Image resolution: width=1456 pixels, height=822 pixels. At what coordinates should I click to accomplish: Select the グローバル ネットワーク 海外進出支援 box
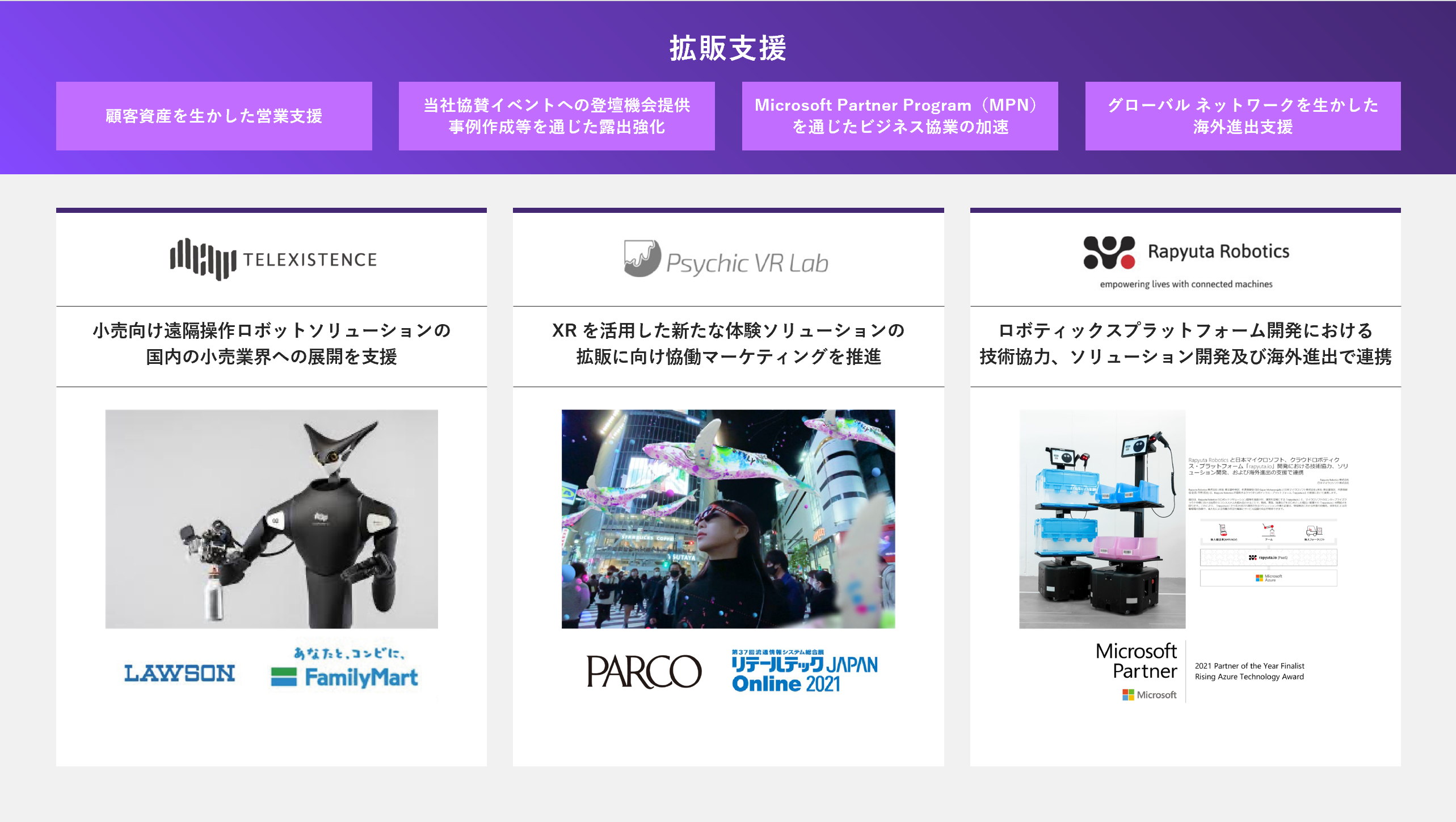coord(1243,116)
